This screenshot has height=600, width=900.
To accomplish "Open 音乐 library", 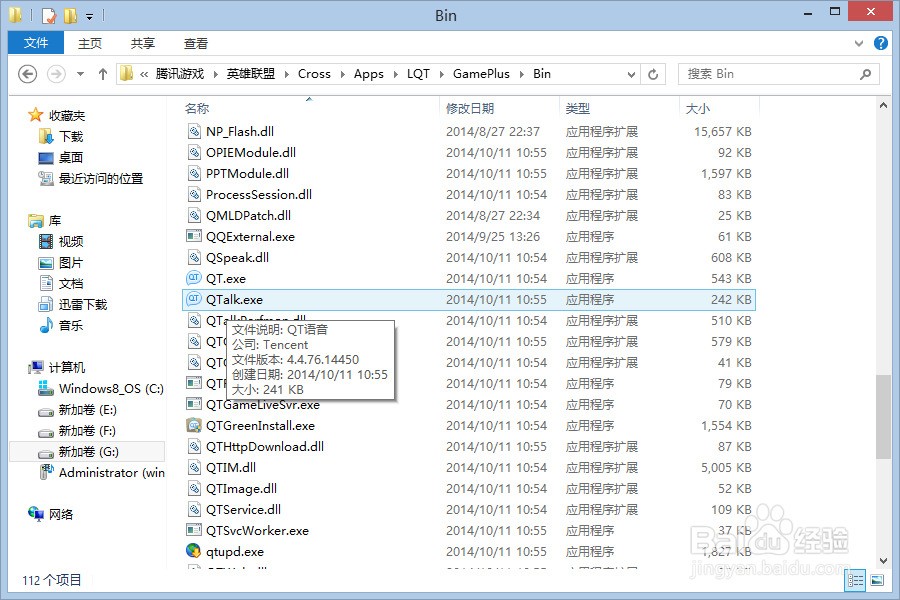I will 71,326.
